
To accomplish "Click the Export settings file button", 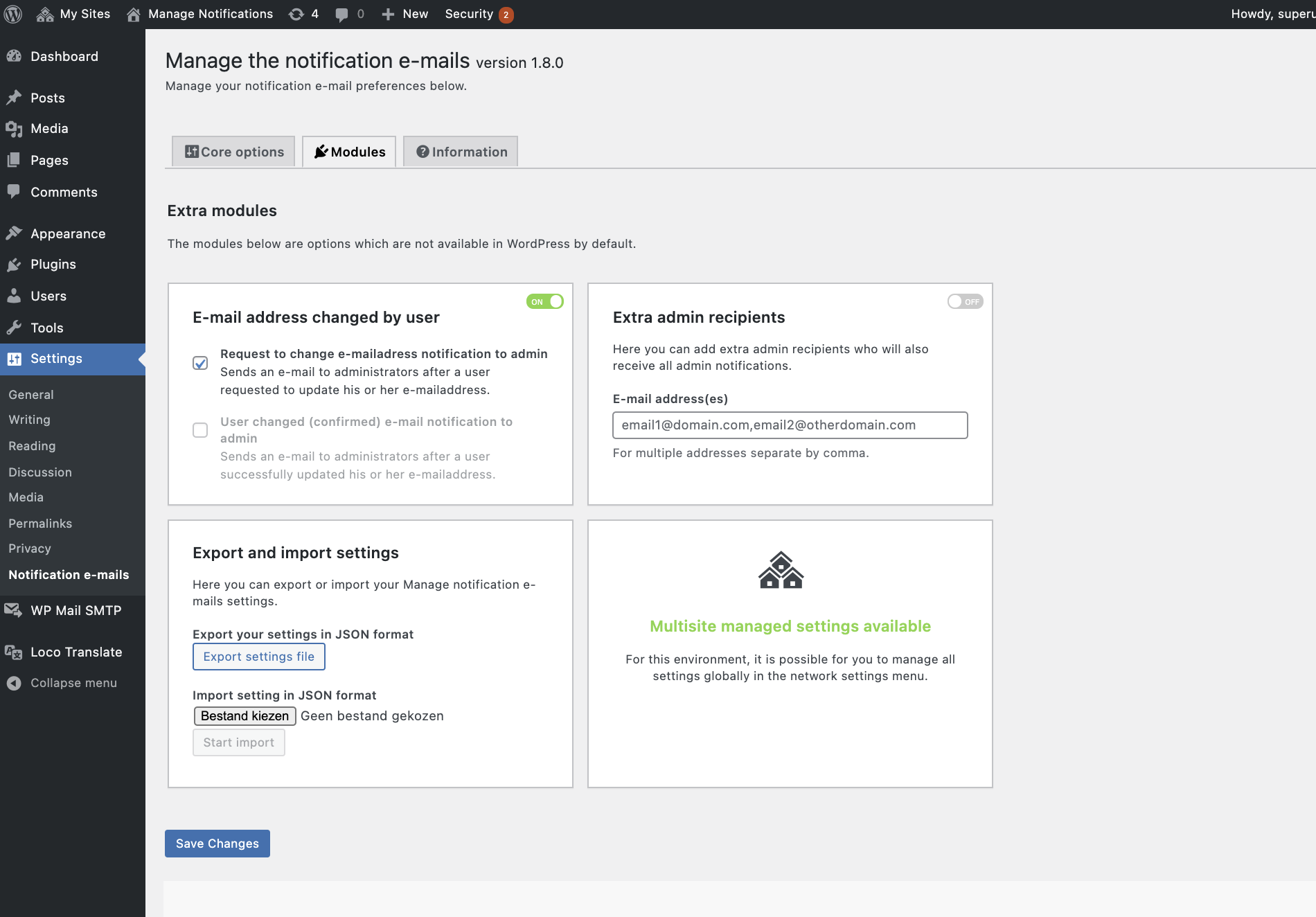I will point(258,657).
